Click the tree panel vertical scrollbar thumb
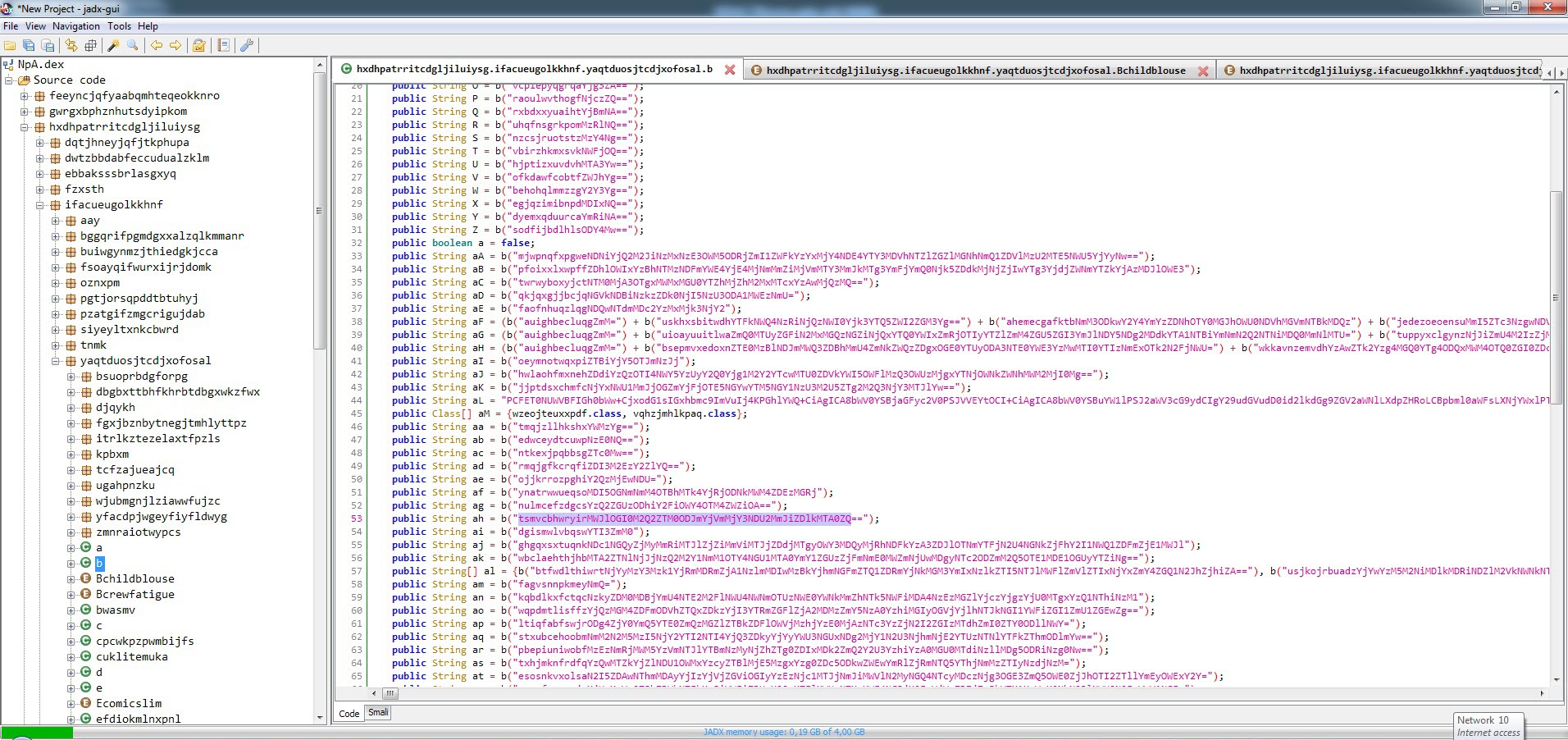The width and height of the screenshot is (1568, 740). click(x=319, y=212)
